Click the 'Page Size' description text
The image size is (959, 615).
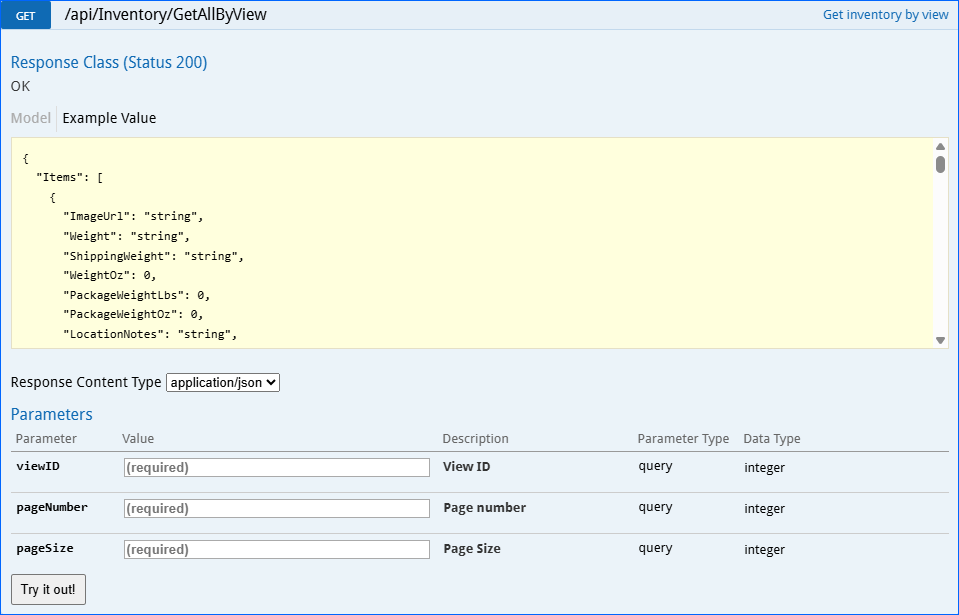coord(472,548)
